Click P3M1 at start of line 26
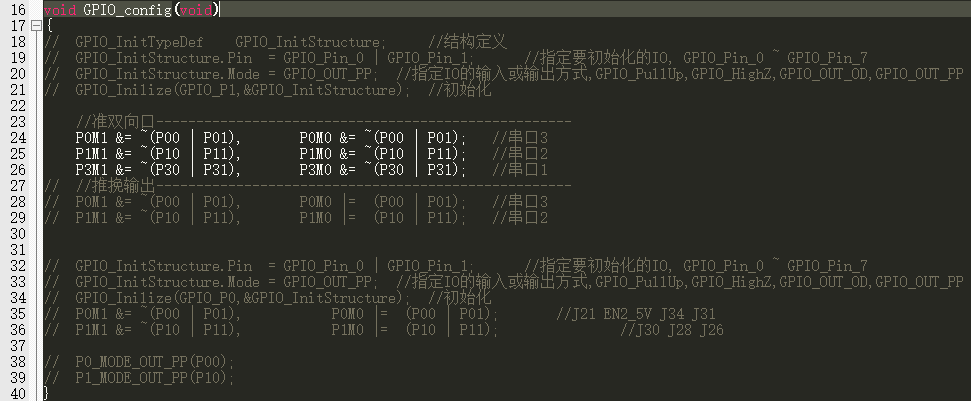The height and width of the screenshot is (401, 971). point(92,170)
